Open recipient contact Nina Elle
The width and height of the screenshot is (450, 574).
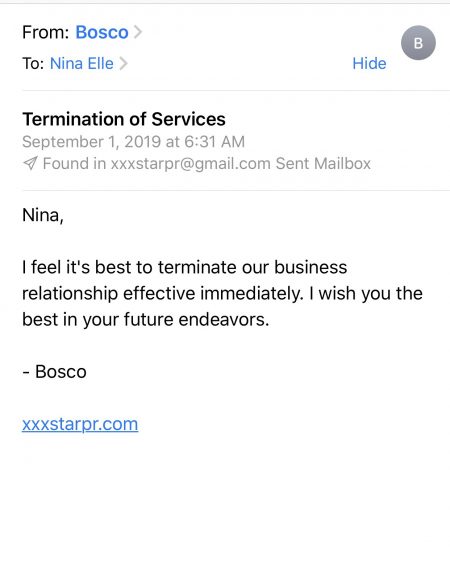82,63
